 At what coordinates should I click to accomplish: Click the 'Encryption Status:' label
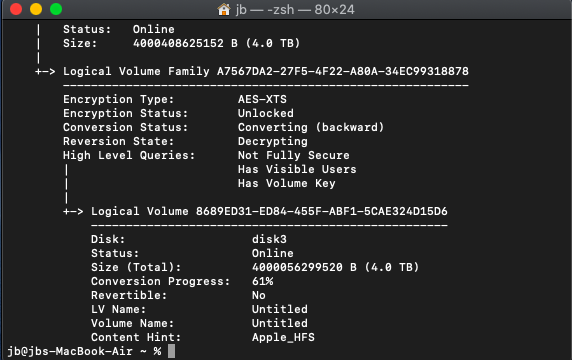point(125,113)
